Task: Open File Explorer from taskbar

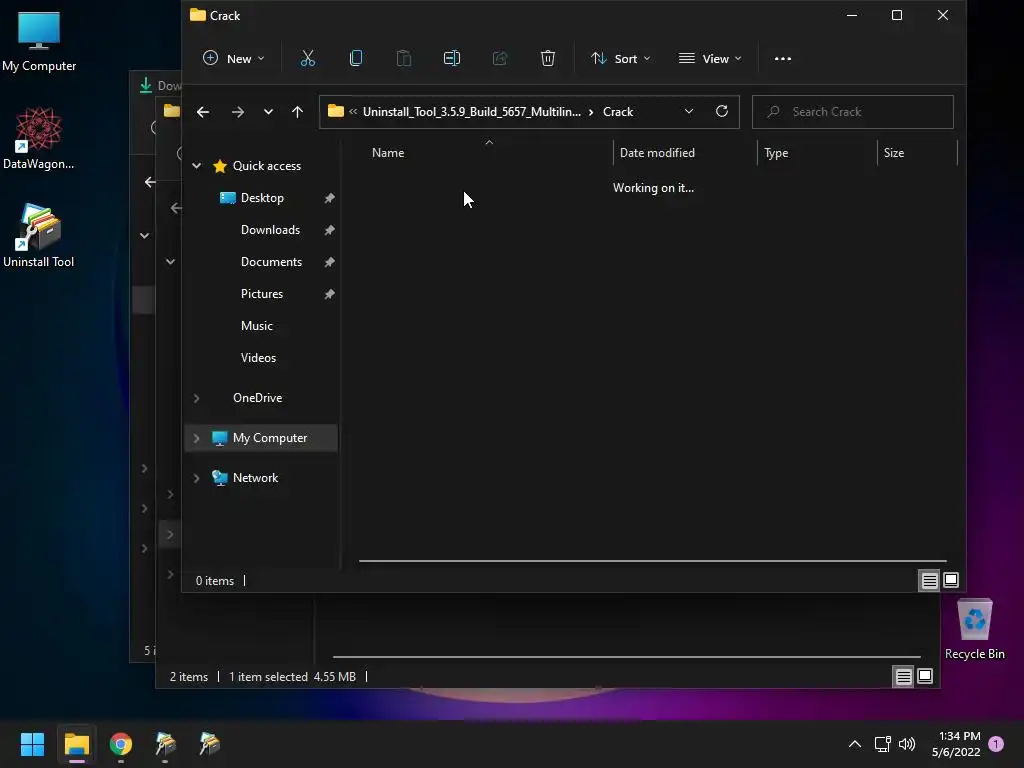Action: click(76, 744)
